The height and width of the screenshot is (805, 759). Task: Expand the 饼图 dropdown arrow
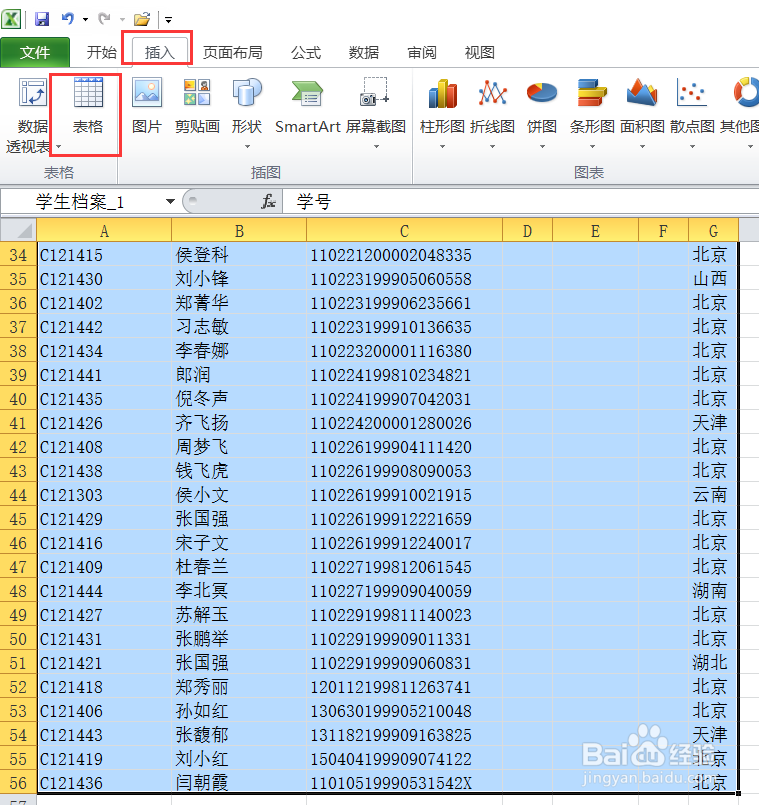point(542,147)
